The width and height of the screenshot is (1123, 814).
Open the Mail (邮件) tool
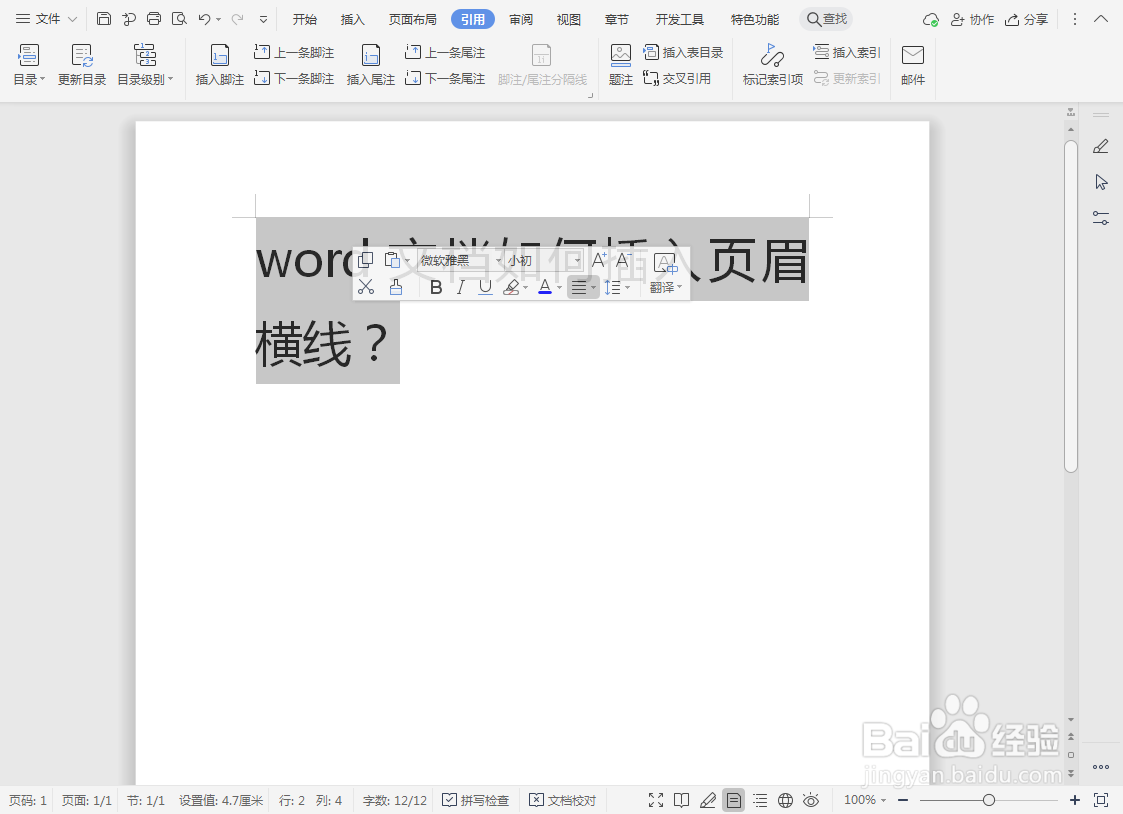pyautogui.click(x=913, y=65)
